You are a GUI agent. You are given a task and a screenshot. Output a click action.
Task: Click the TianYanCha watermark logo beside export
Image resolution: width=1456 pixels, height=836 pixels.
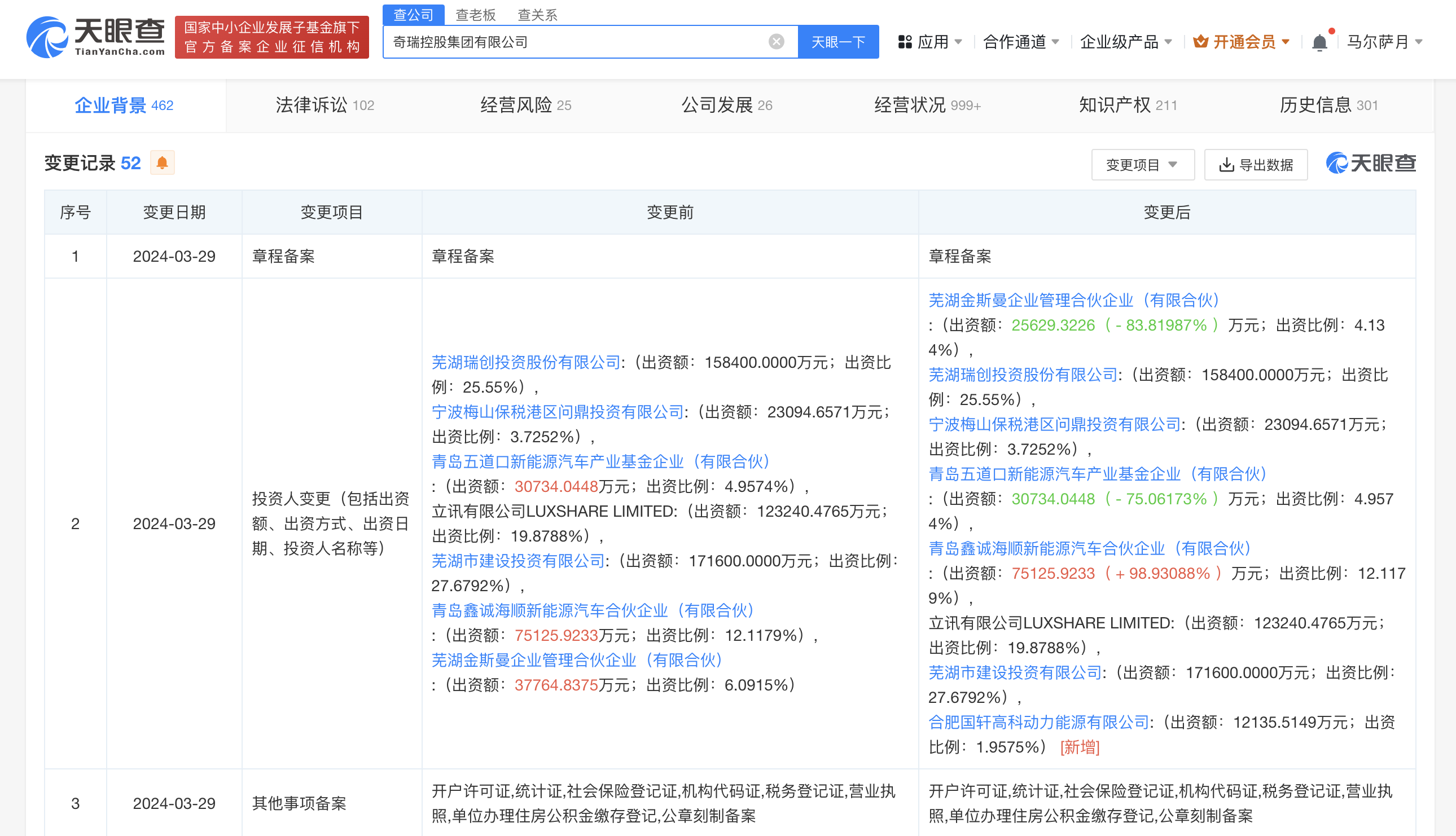pos(1370,164)
